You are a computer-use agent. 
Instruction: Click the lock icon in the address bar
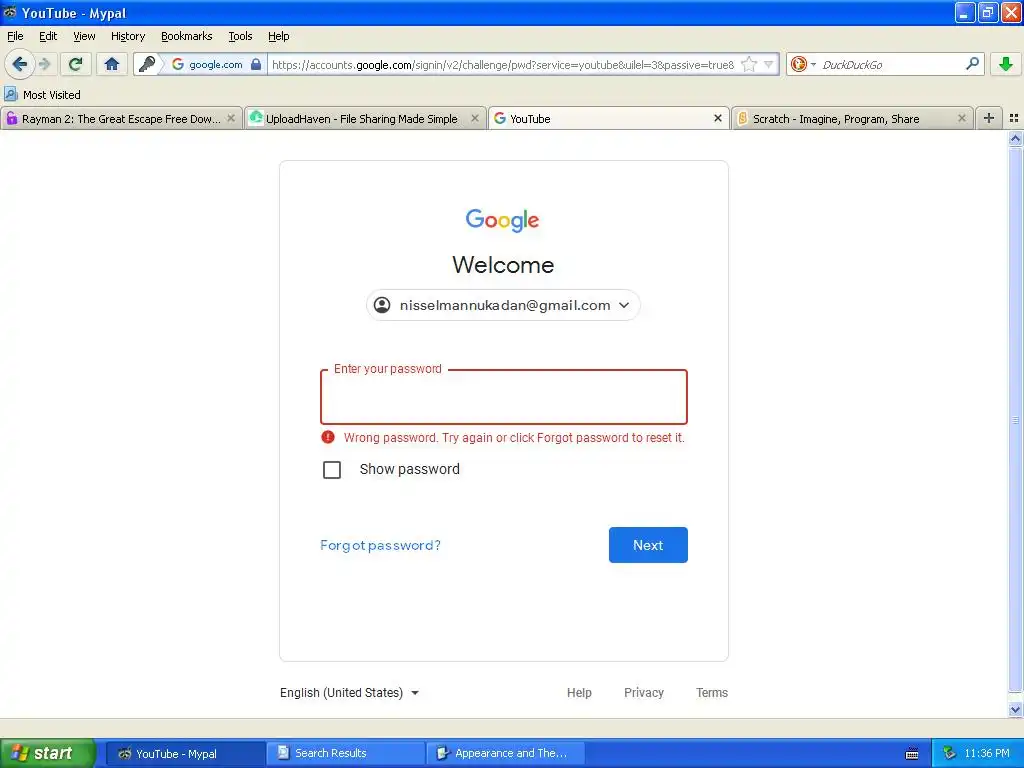pyautogui.click(x=256, y=64)
